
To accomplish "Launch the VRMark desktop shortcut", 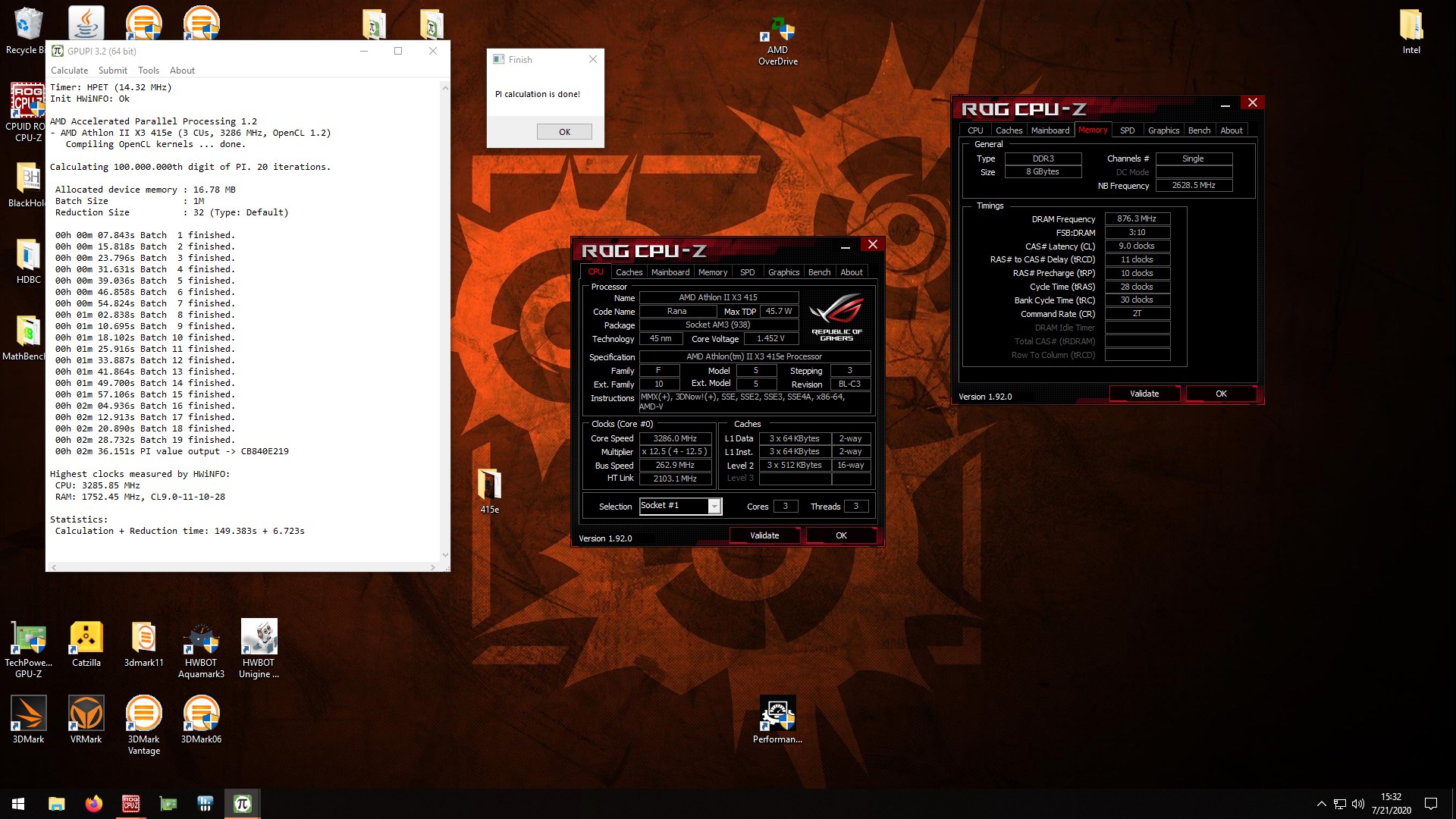I will point(86,720).
